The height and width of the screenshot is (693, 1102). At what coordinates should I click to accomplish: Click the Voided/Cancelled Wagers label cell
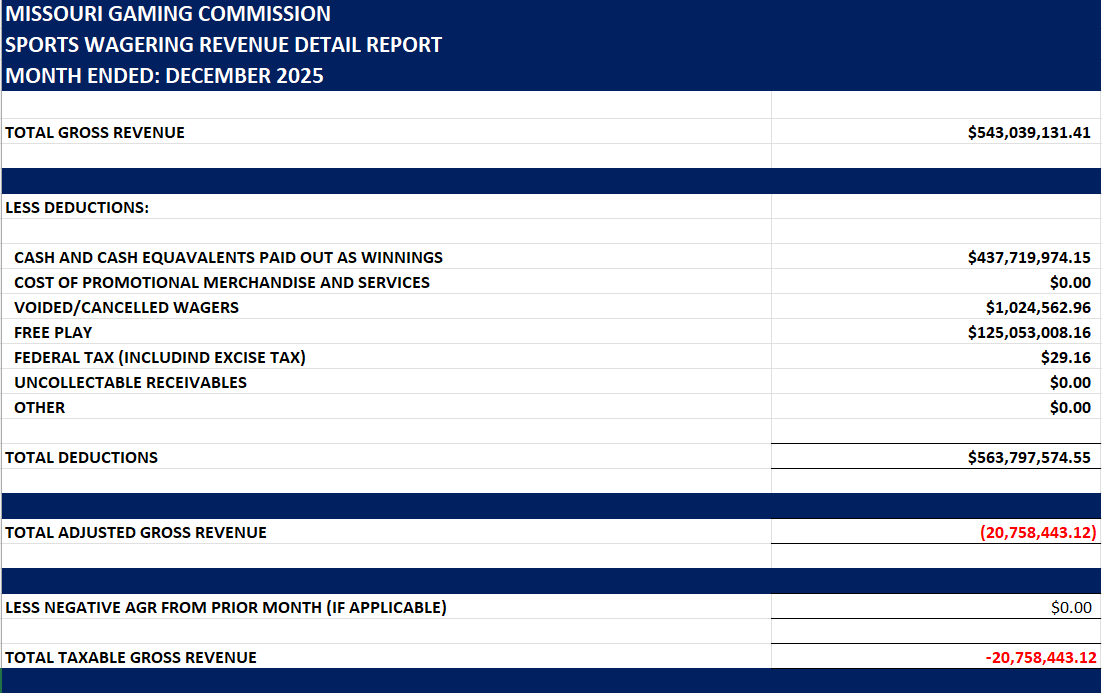(x=126, y=307)
